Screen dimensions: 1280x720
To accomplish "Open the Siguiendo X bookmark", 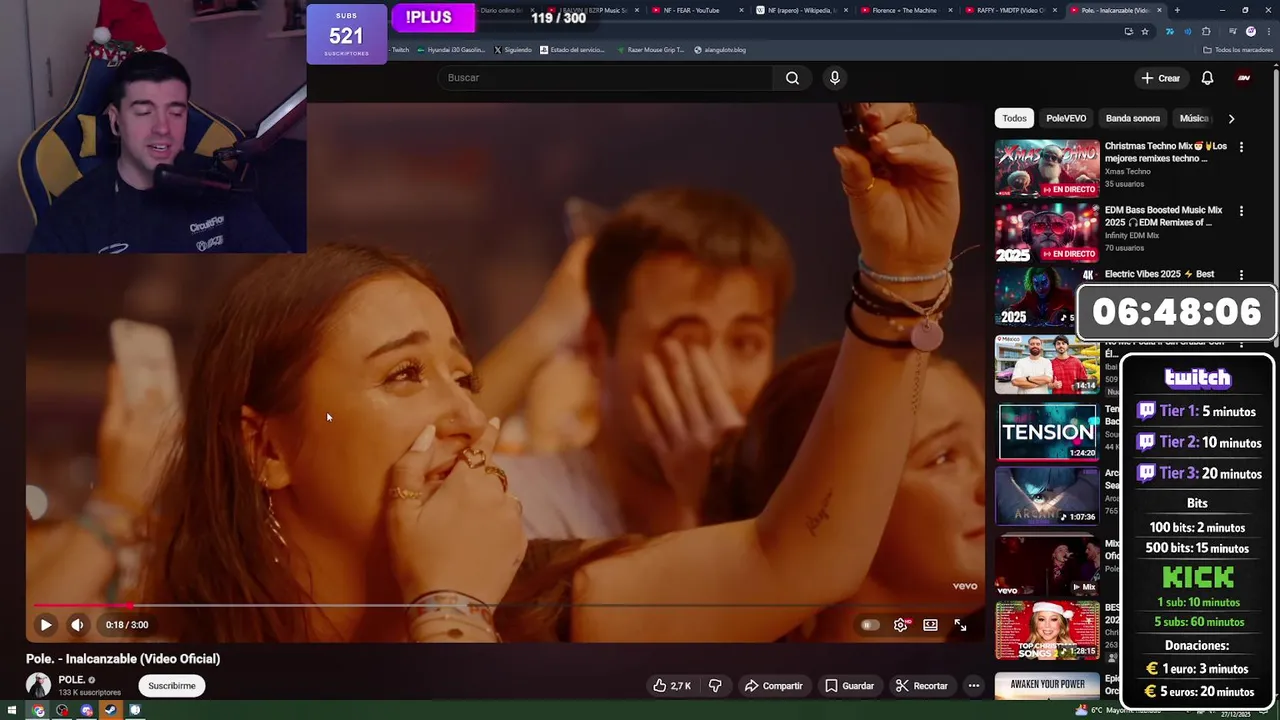I will (x=513, y=49).
